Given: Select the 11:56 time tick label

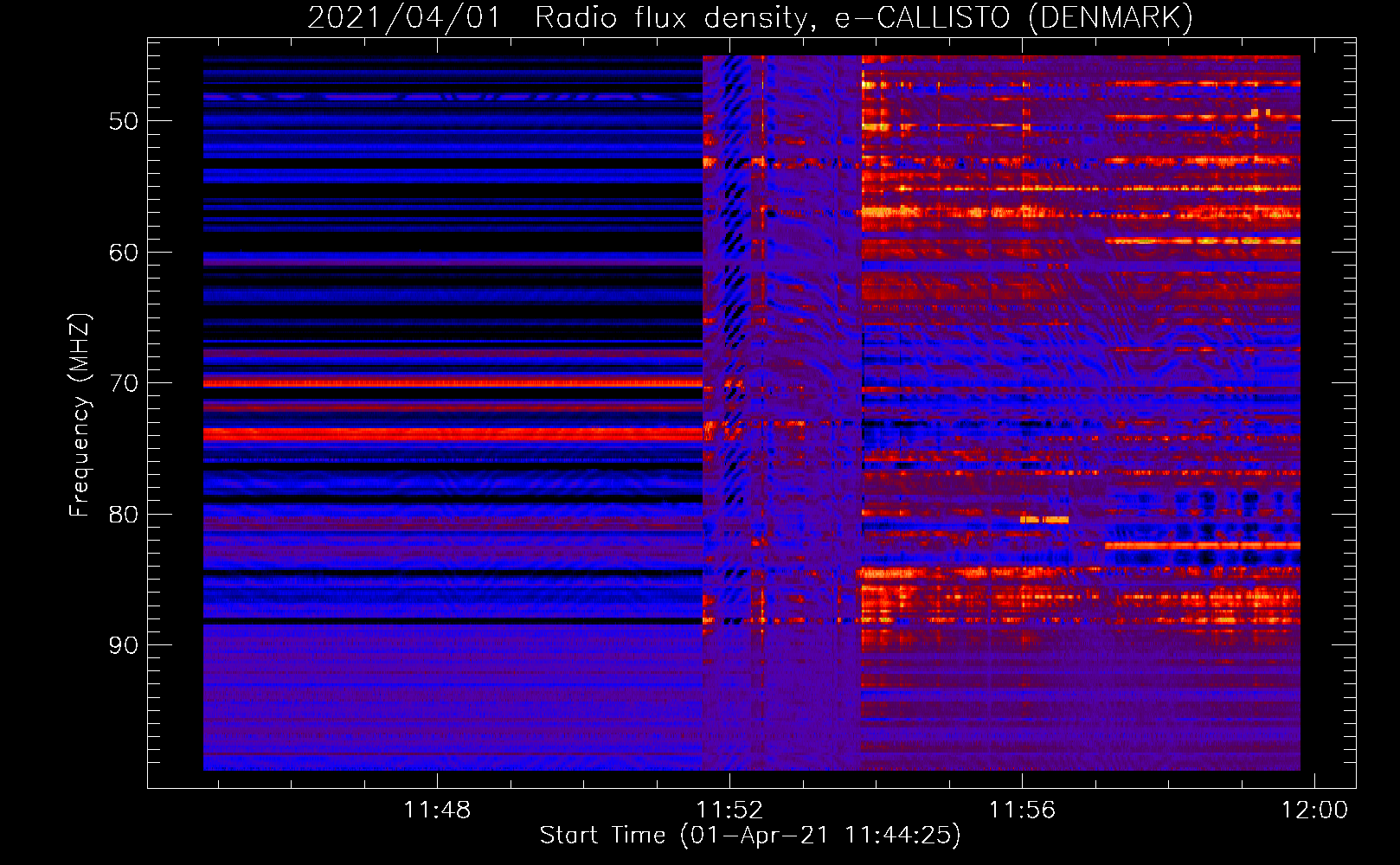Looking at the screenshot, I should point(1022,810).
